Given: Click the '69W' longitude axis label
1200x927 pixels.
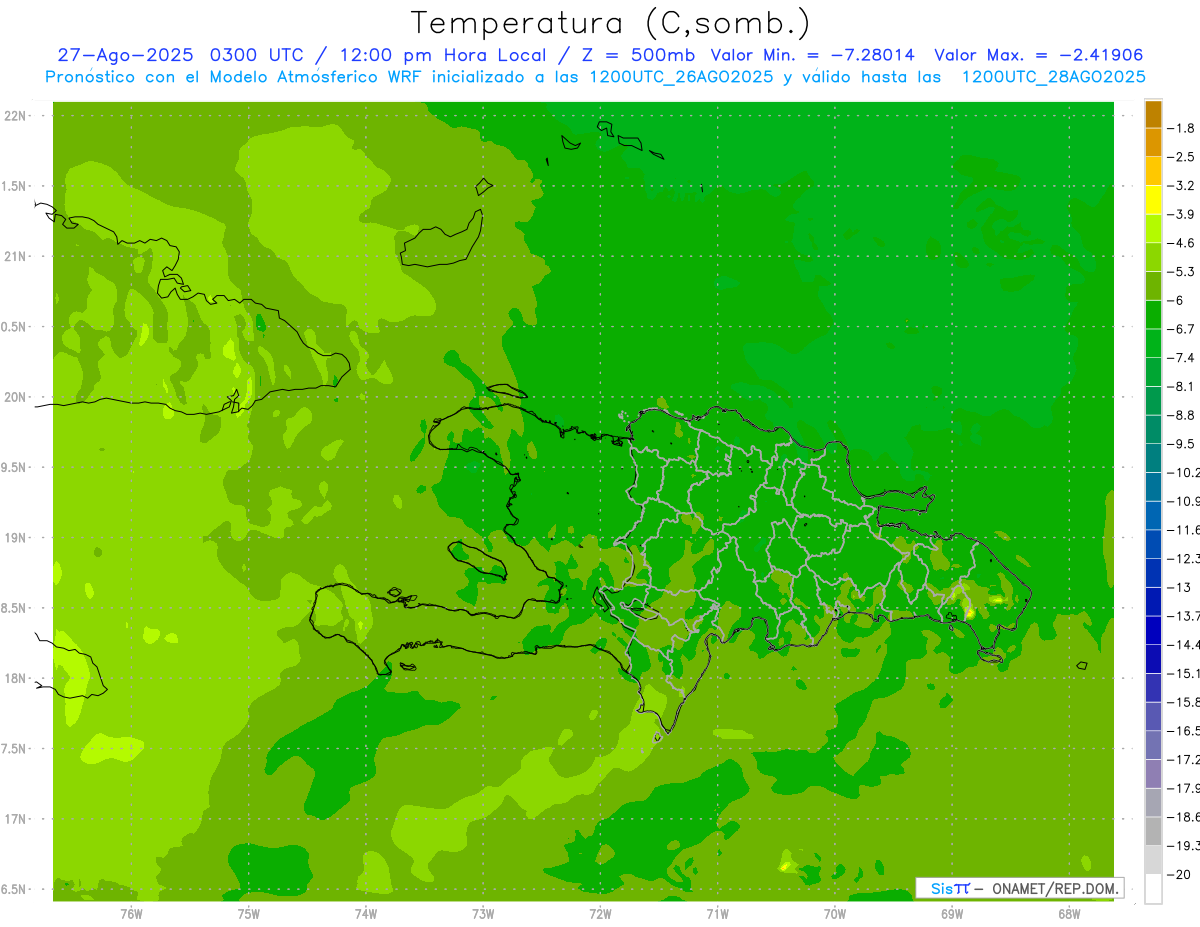Looking at the screenshot, I should tap(951, 914).
